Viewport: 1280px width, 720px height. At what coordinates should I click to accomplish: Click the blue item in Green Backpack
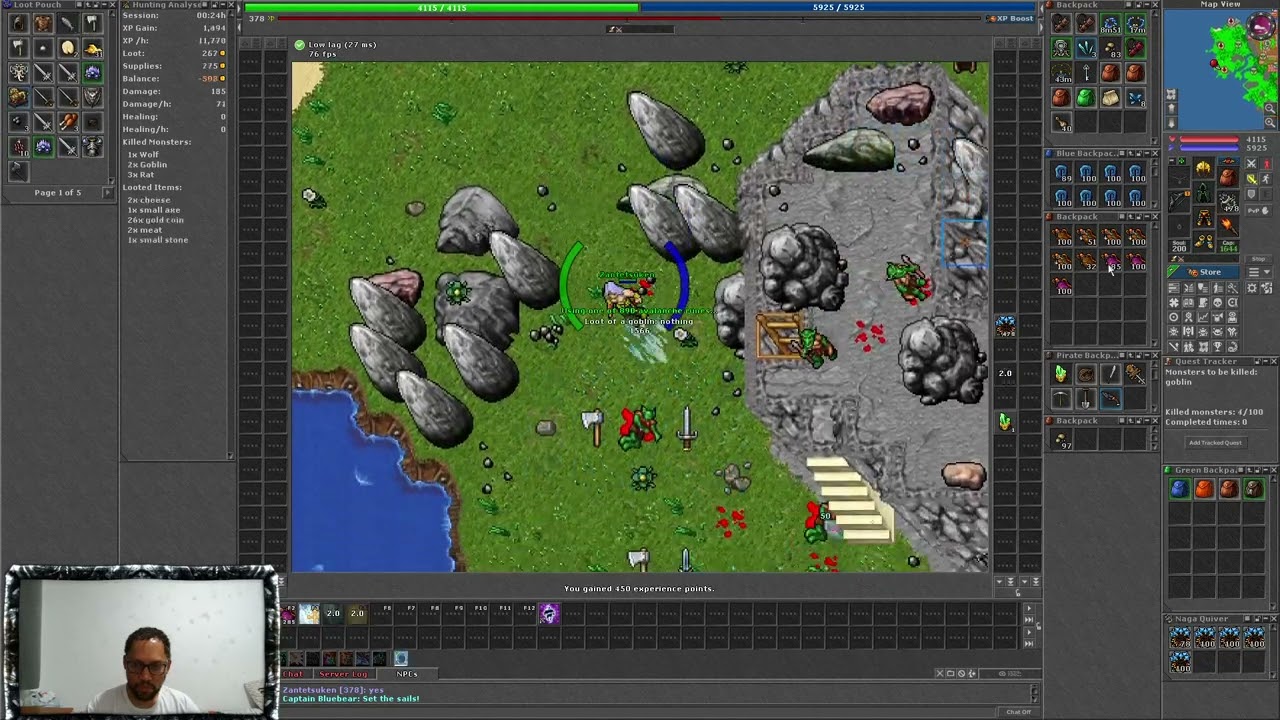[1179, 488]
